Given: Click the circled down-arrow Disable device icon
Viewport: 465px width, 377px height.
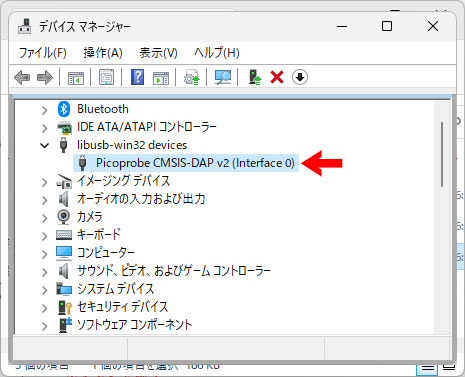Looking at the screenshot, I should 300,77.
